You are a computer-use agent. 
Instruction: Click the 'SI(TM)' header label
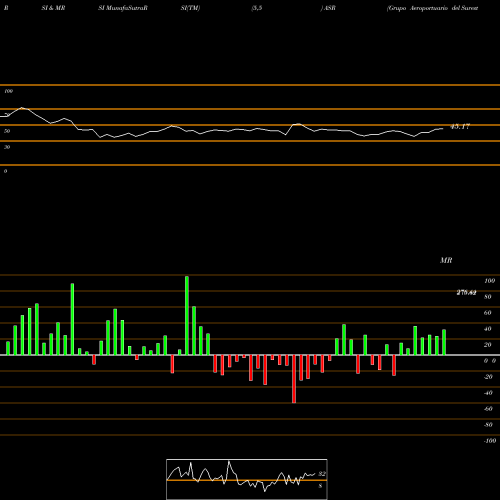[190, 8]
